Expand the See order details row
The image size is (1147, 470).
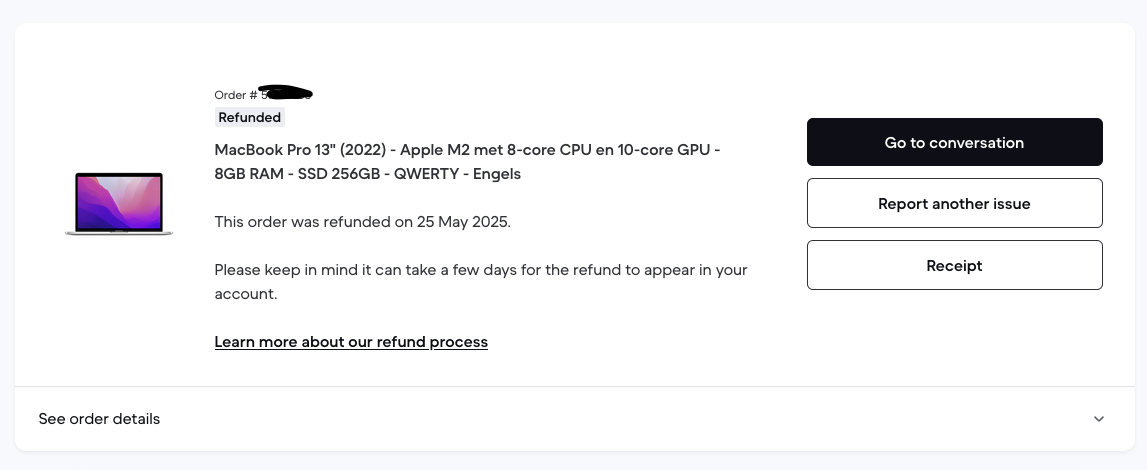(574, 419)
